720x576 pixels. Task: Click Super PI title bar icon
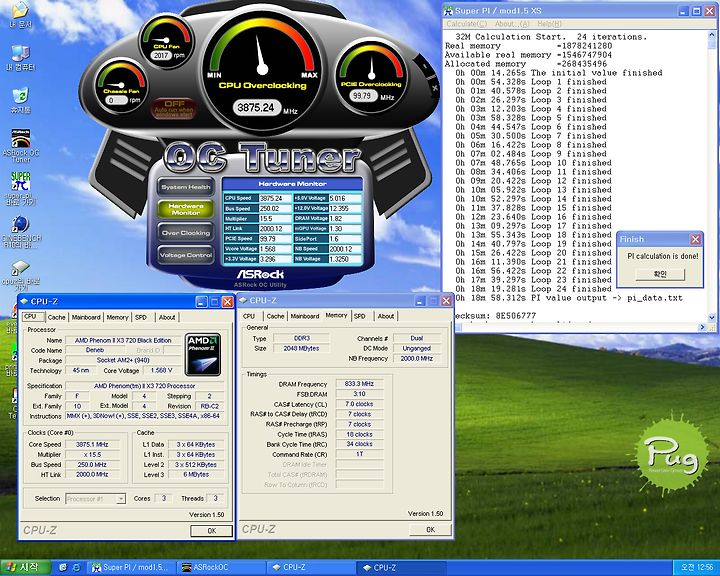point(450,11)
